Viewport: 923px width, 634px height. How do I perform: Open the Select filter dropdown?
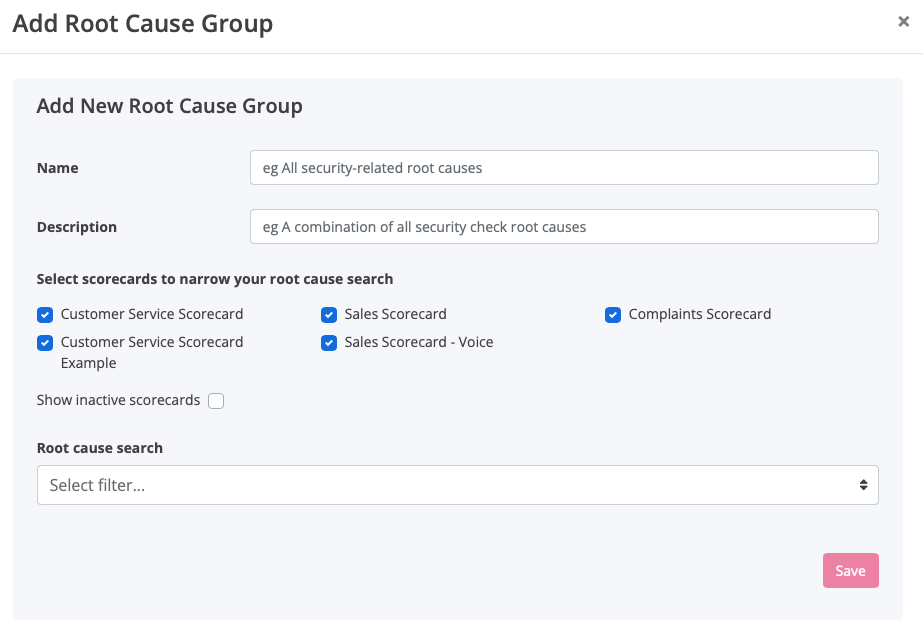(x=457, y=485)
